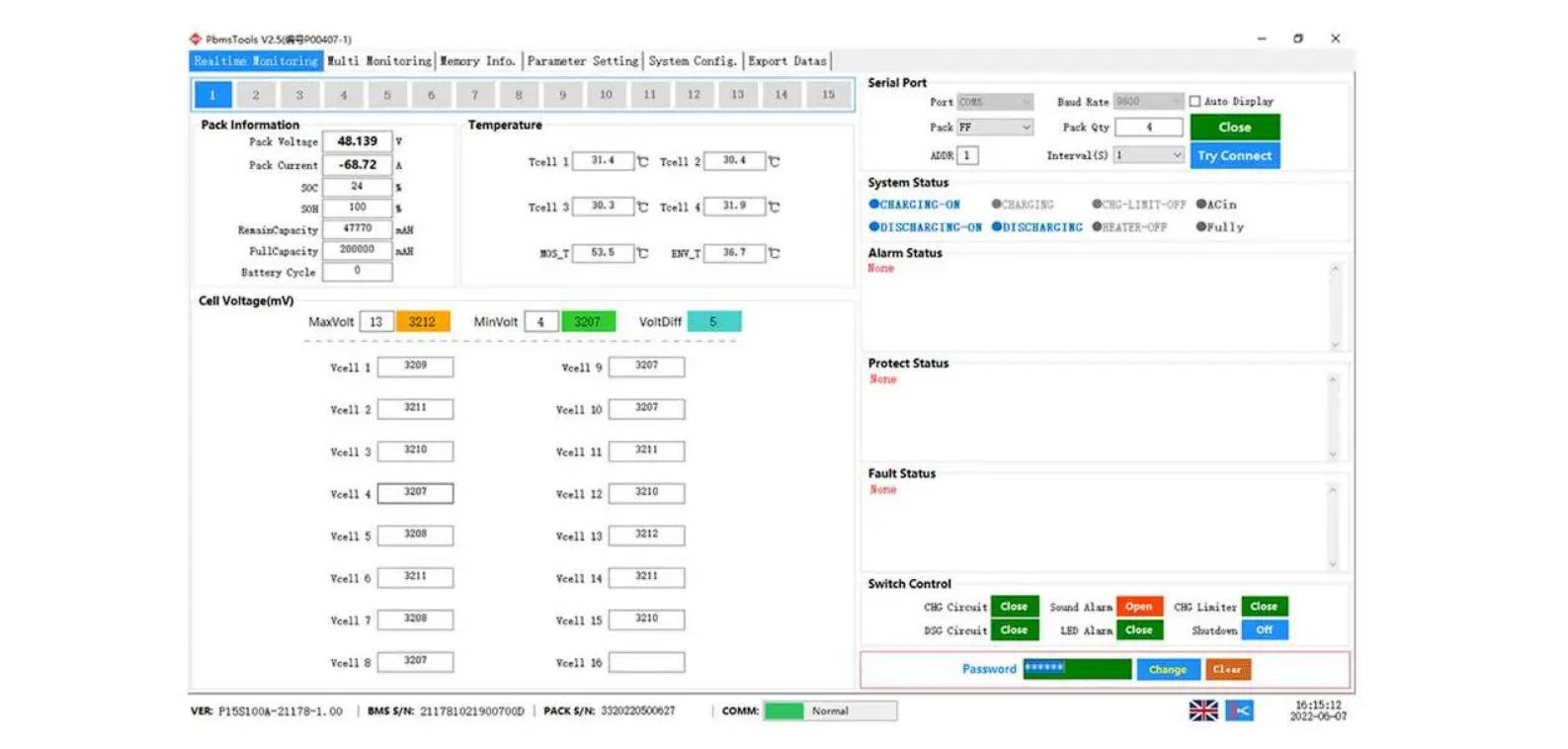
Task: Select pack number 5
Action: click(387, 95)
